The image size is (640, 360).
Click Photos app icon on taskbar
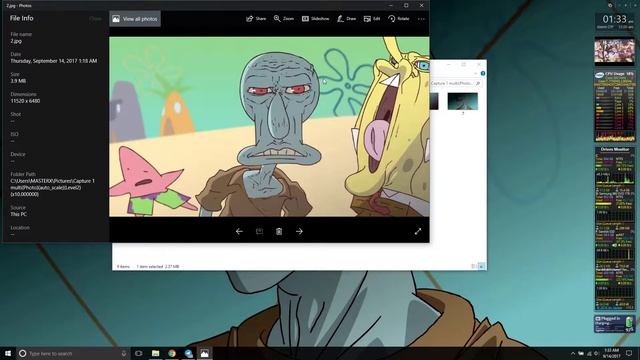coord(204,353)
